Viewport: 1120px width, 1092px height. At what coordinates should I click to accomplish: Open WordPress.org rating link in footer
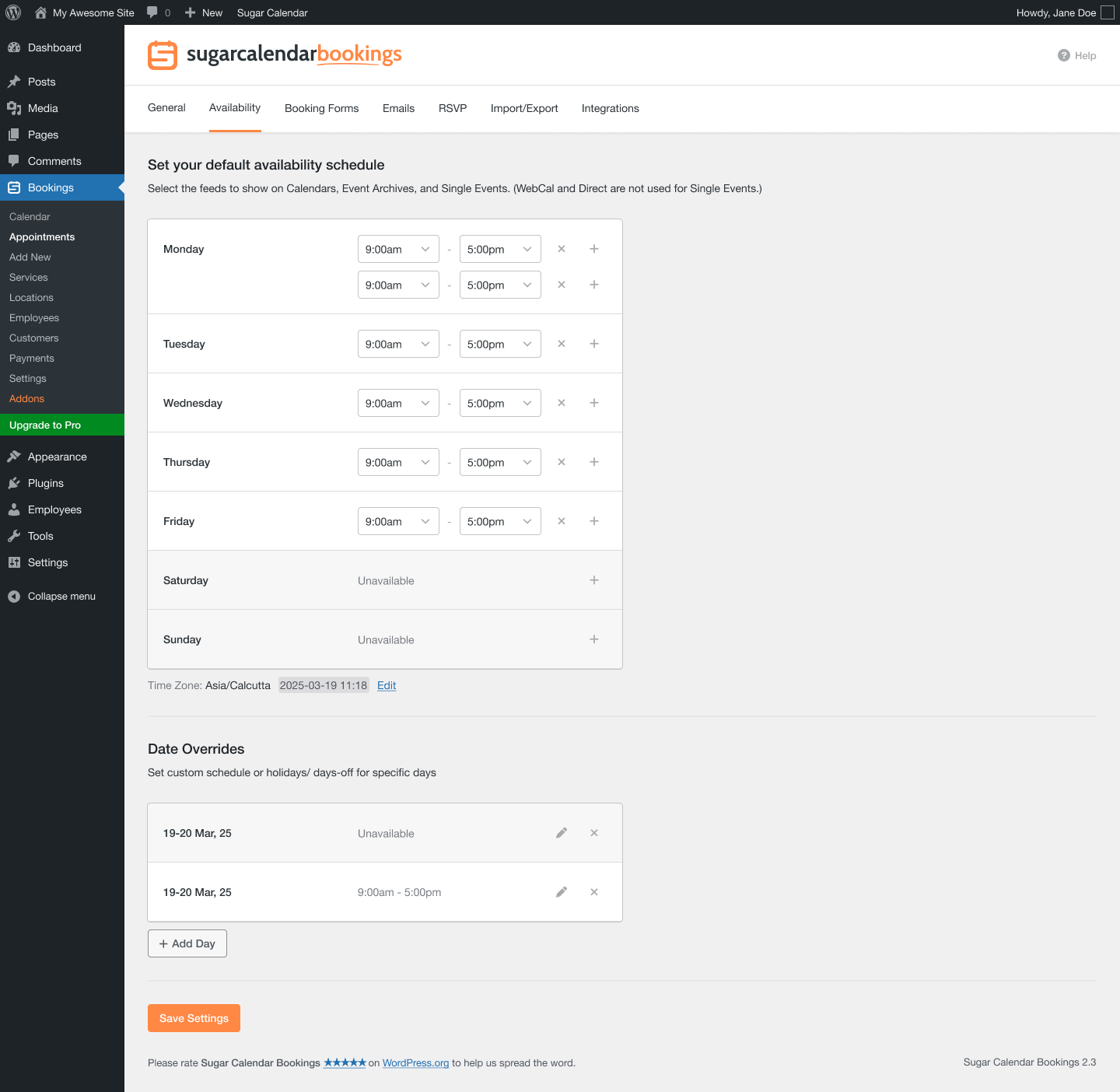point(415,1062)
